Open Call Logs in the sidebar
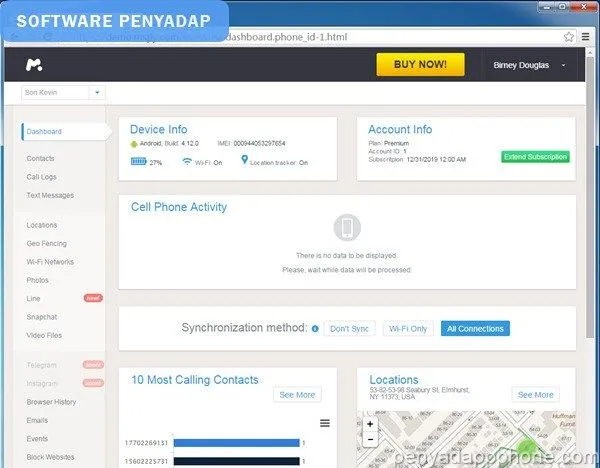The image size is (600, 468). 41,177
